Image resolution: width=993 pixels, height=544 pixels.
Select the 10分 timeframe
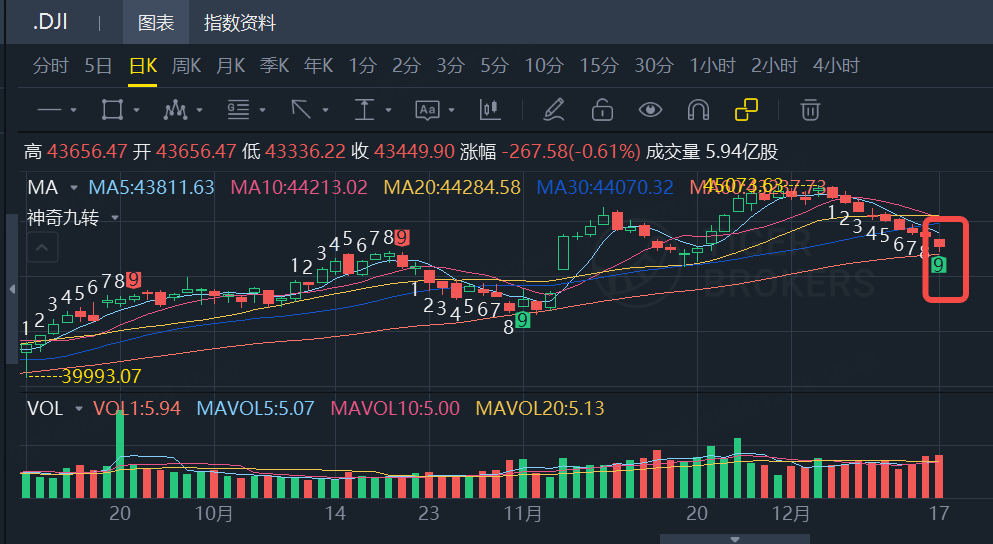tap(544, 65)
